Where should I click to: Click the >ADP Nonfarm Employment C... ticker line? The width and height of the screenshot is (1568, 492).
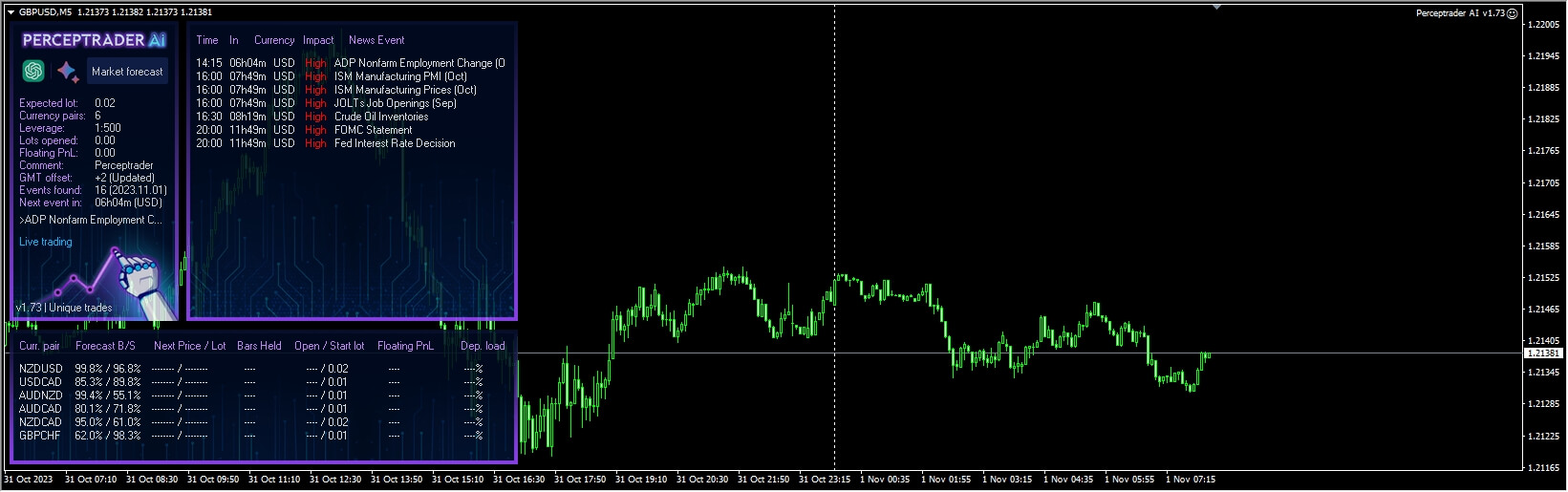91,220
